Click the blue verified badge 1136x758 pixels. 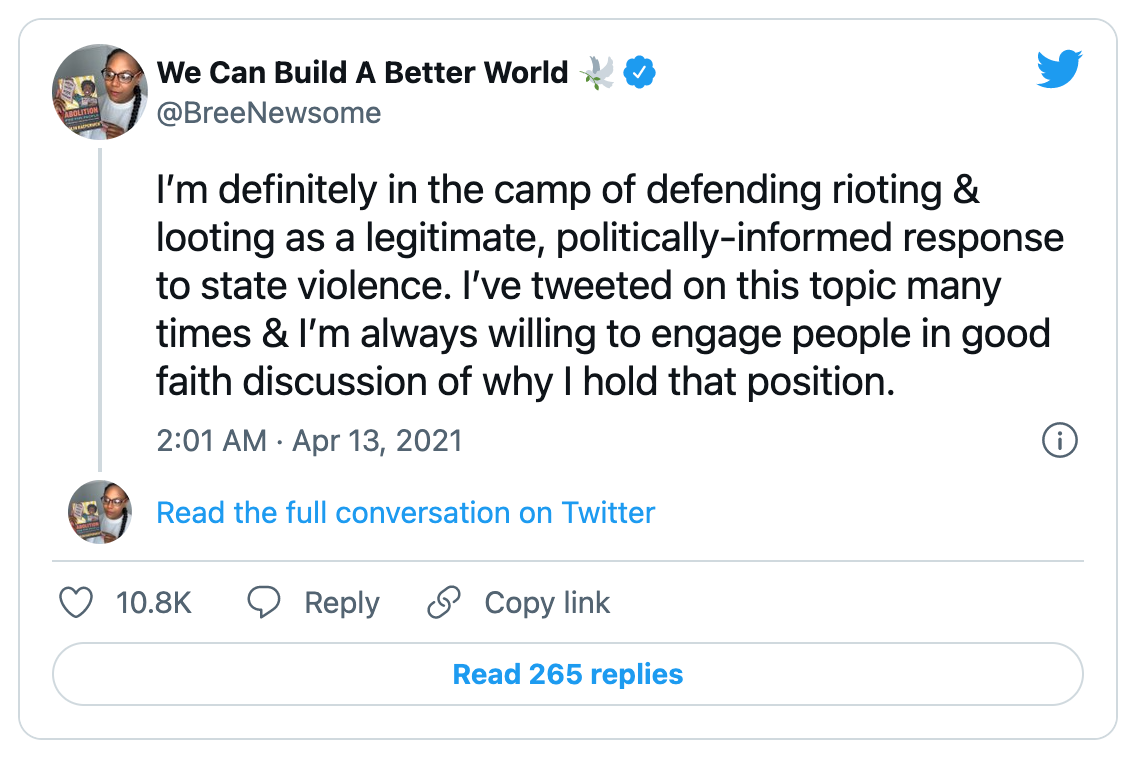640,73
